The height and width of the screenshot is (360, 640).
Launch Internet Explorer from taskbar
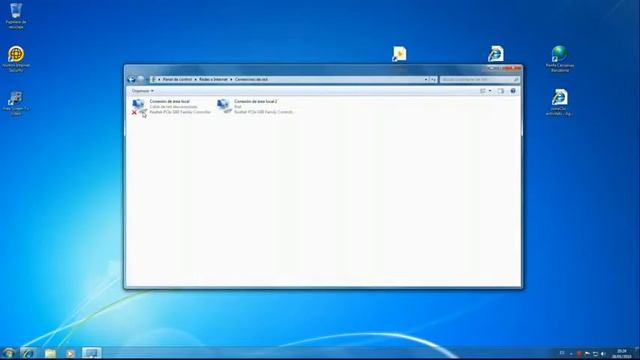28,353
